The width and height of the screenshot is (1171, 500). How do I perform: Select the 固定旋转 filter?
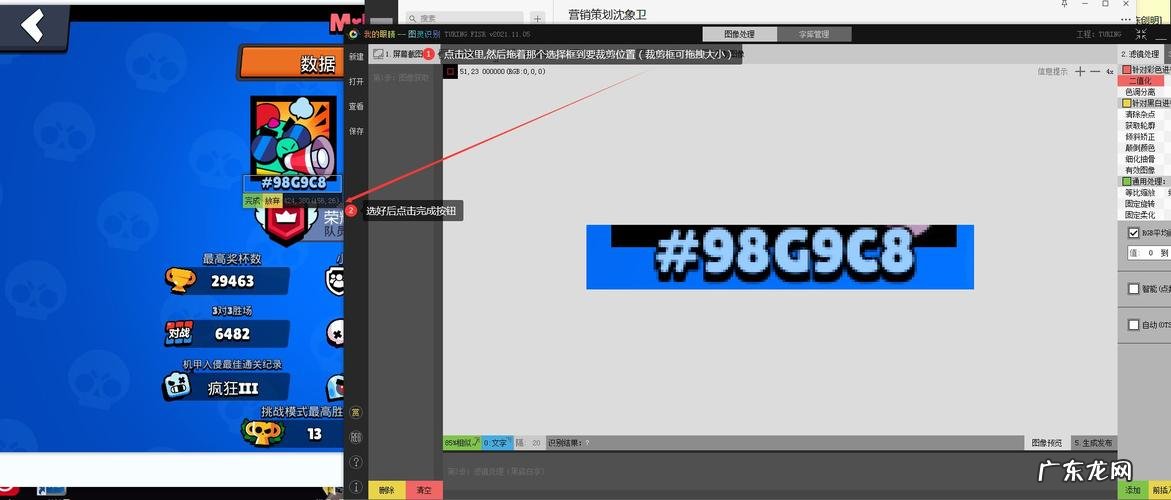pyautogui.click(x=1140, y=204)
